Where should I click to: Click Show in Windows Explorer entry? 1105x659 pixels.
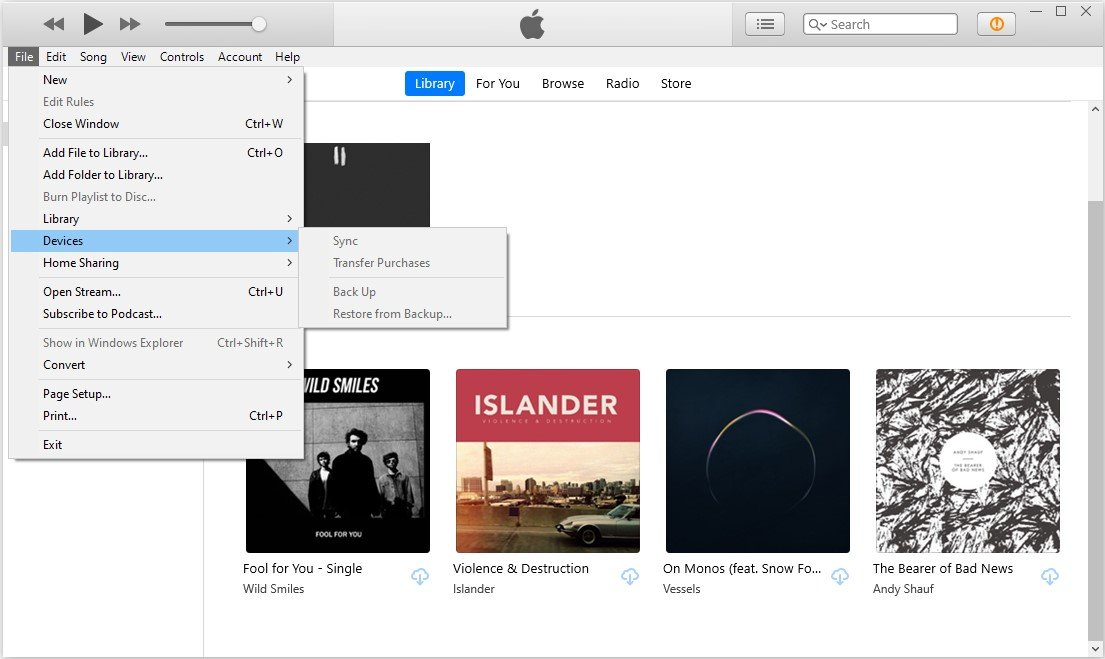tap(156, 343)
